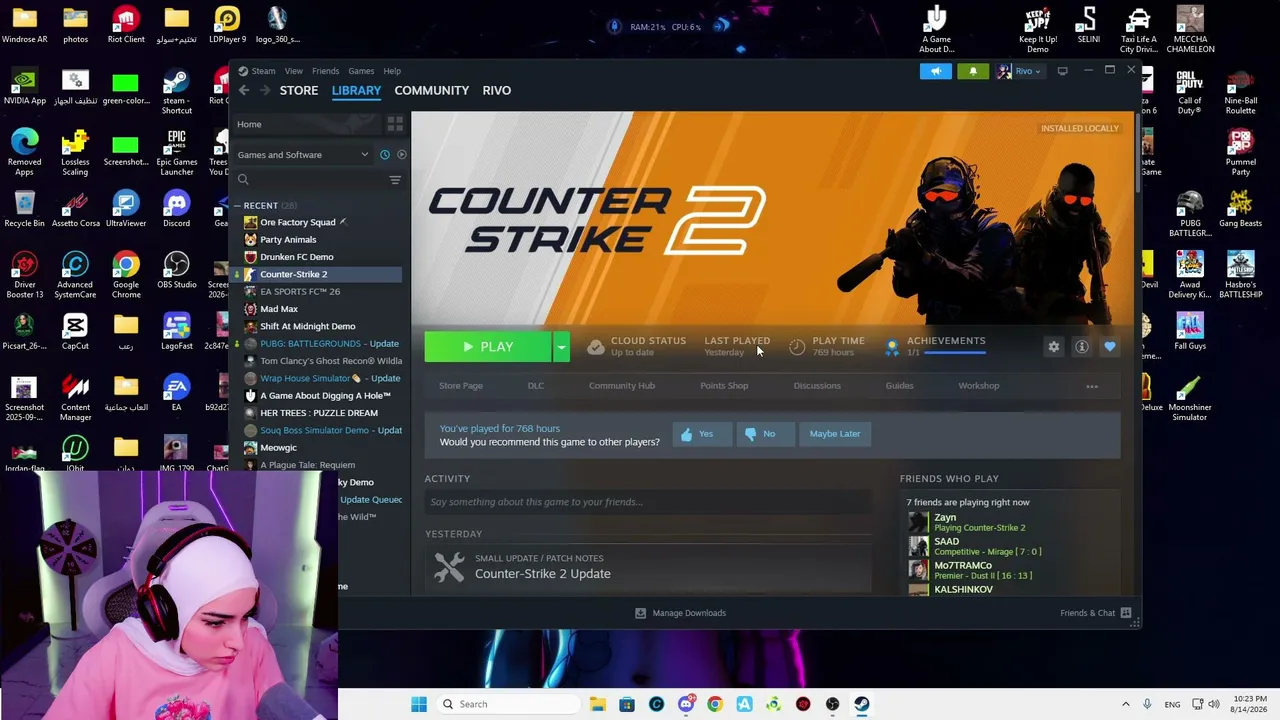This screenshot has width=1280, height=720.
Task: Go to the STORE tab
Action: [x=299, y=90]
